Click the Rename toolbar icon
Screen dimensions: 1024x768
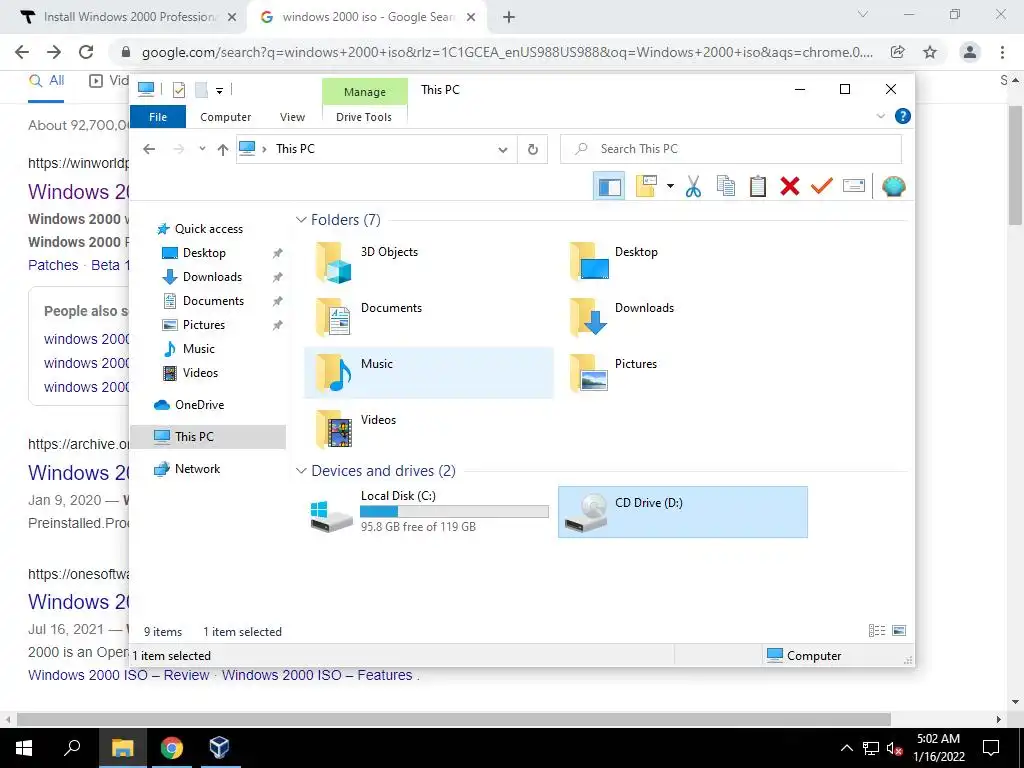(x=854, y=187)
